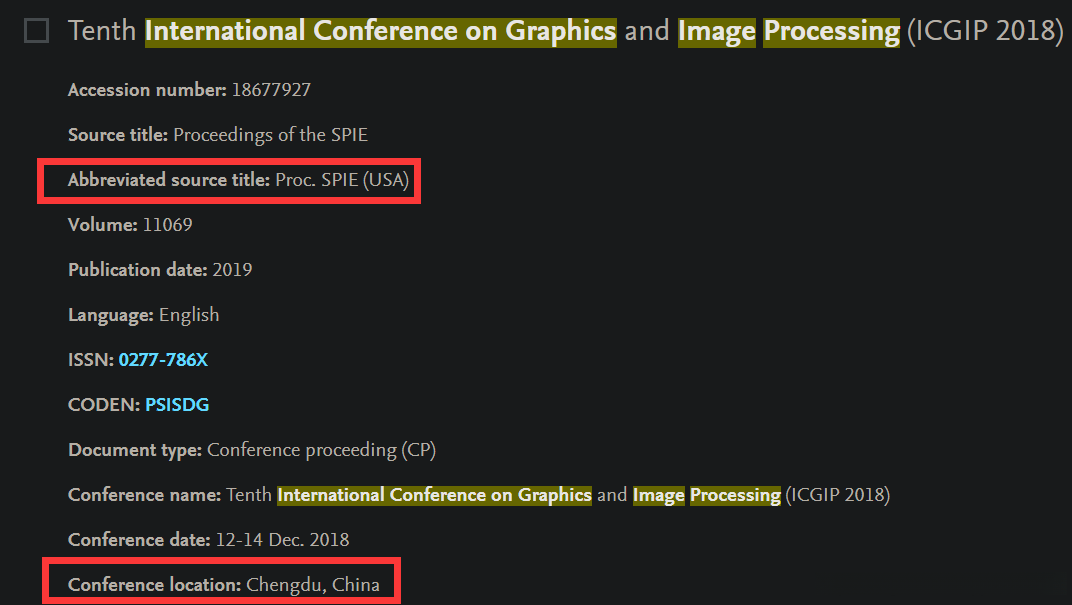Screen dimensions: 1072x605
Task: Click the CODEN field label
Action: (x=104, y=405)
